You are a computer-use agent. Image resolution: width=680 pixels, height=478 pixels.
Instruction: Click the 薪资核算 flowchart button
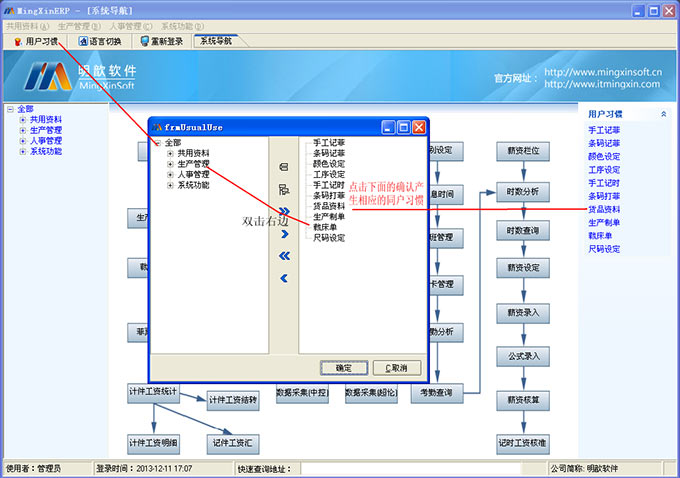point(523,400)
